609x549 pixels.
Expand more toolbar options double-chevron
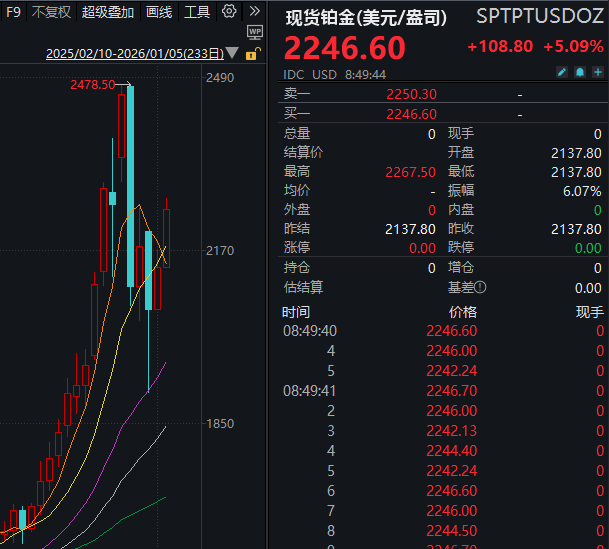pos(254,12)
